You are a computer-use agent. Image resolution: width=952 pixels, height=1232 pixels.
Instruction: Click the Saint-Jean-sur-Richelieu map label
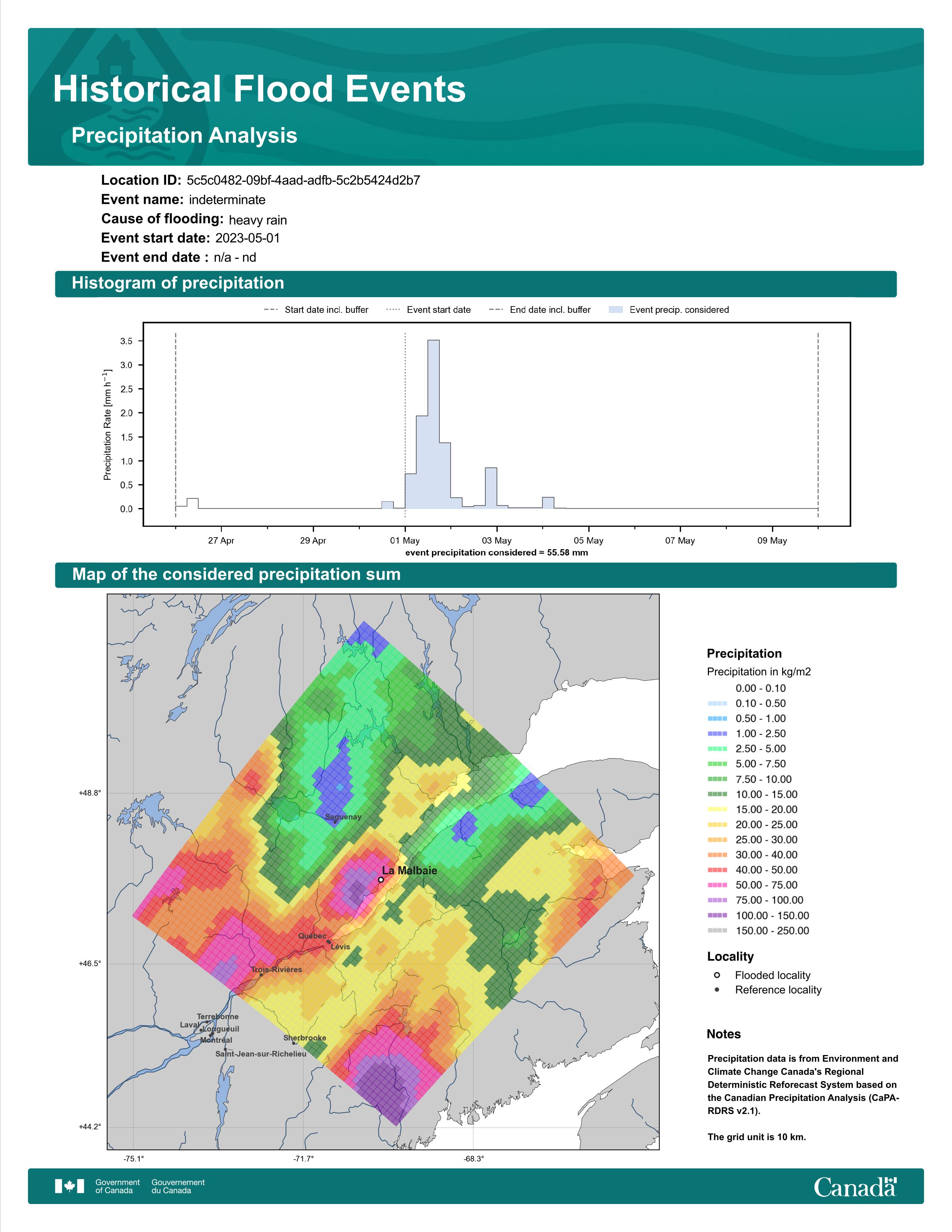(261, 1054)
